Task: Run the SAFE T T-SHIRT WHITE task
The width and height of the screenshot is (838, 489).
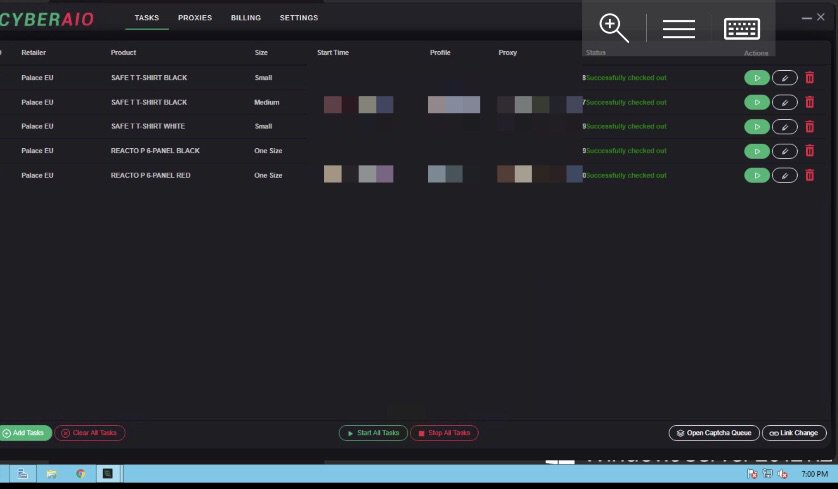Action: (x=757, y=127)
